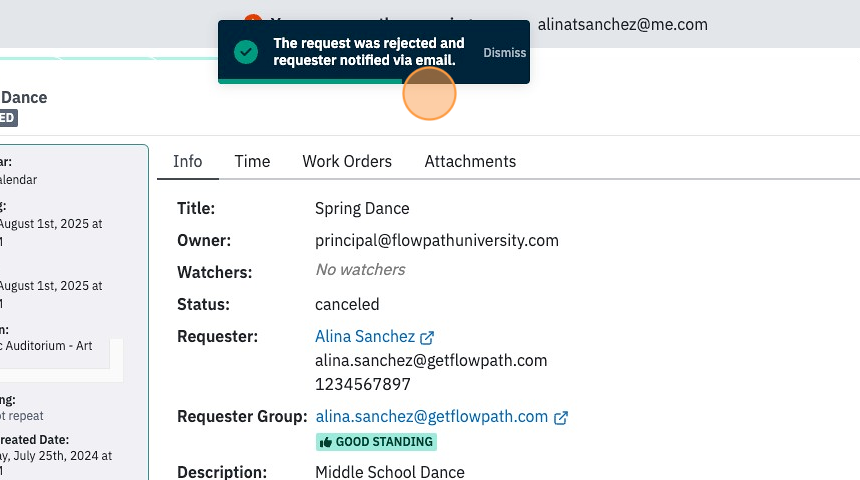Dismiss the rejection notification
This screenshot has width=860, height=480.
coord(505,53)
